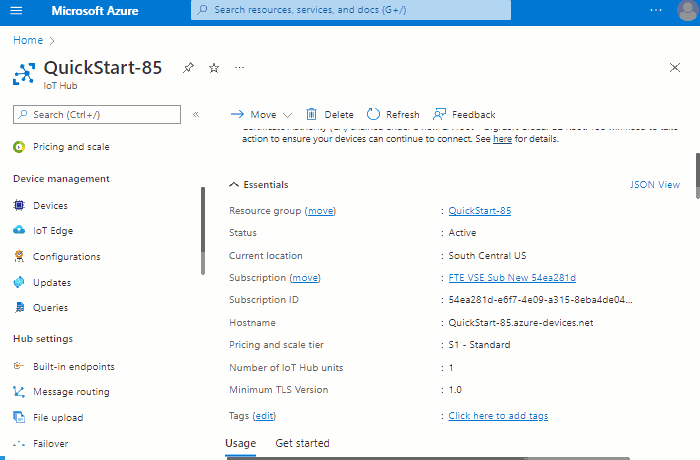This screenshot has height=460, width=700.
Task: Select the 'South Central US' location text
Action: pos(487,256)
